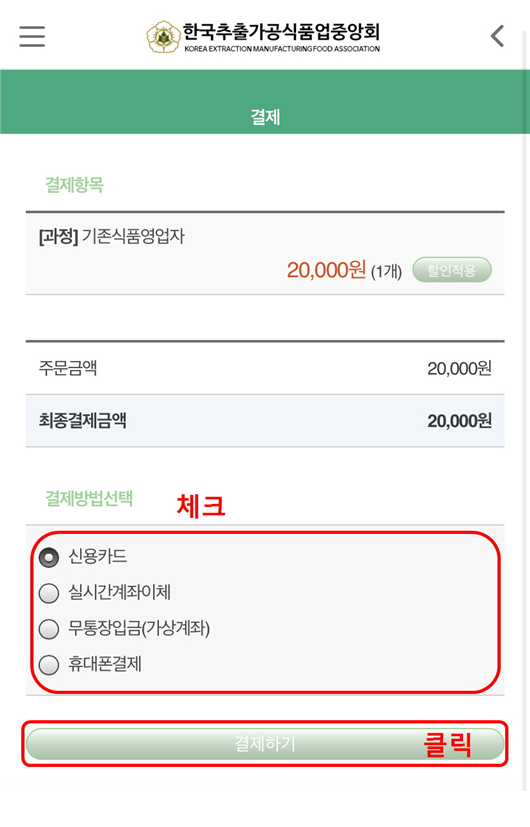Click the back arrow icon

pos(497,36)
